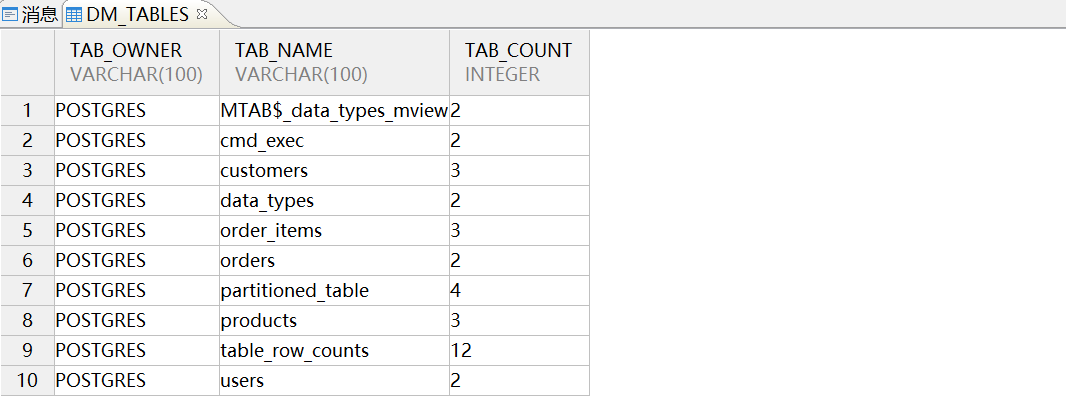
Task: Select the cmd_exec table name cell
Action: pos(334,140)
